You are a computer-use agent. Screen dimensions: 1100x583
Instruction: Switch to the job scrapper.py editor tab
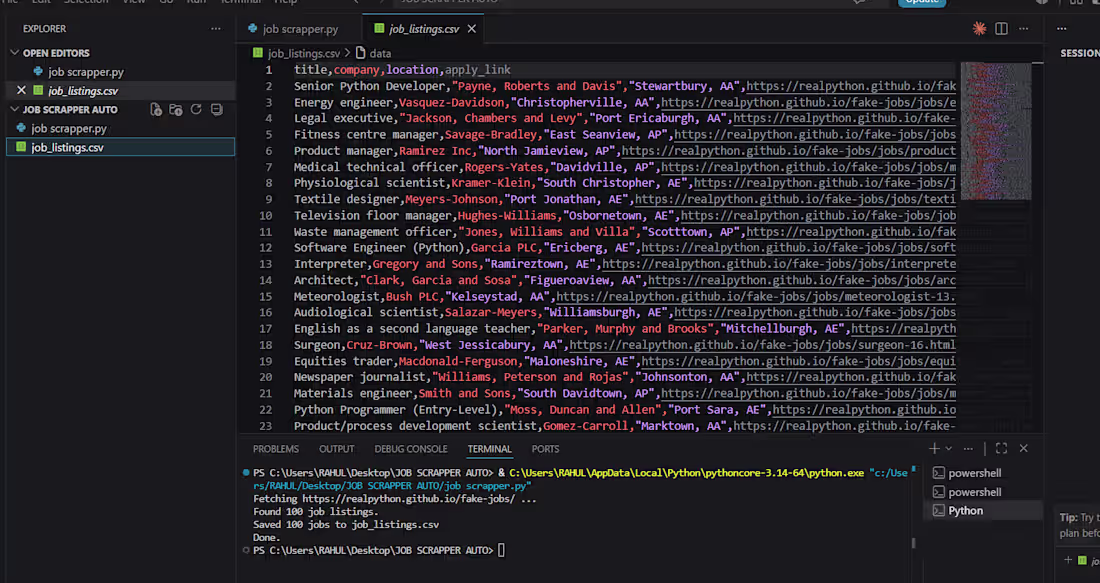pyautogui.click(x=299, y=29)
